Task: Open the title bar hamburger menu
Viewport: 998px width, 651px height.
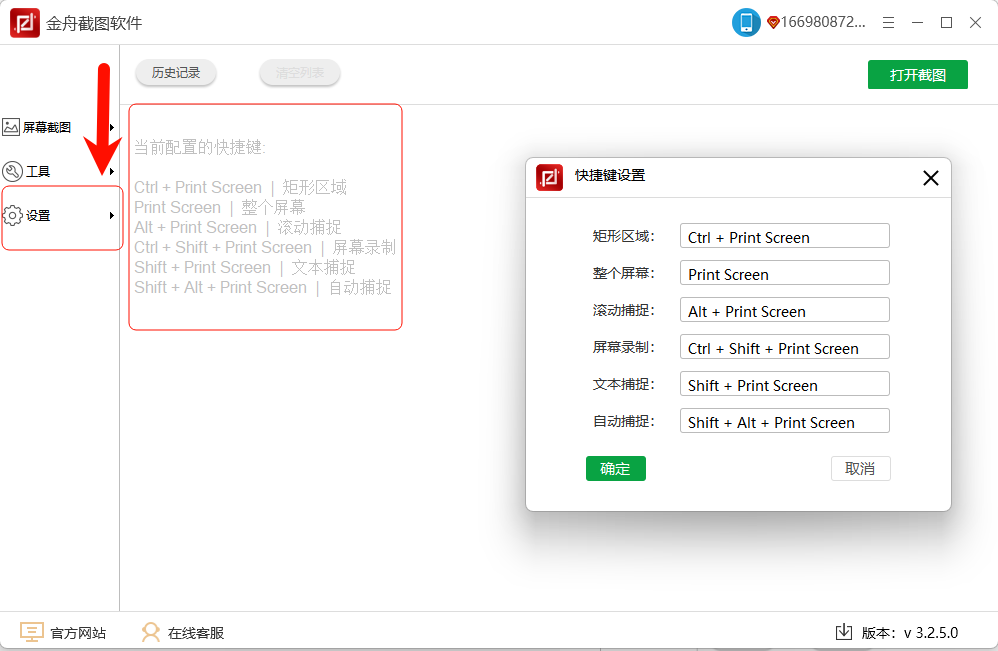Action: click(887, 22)
